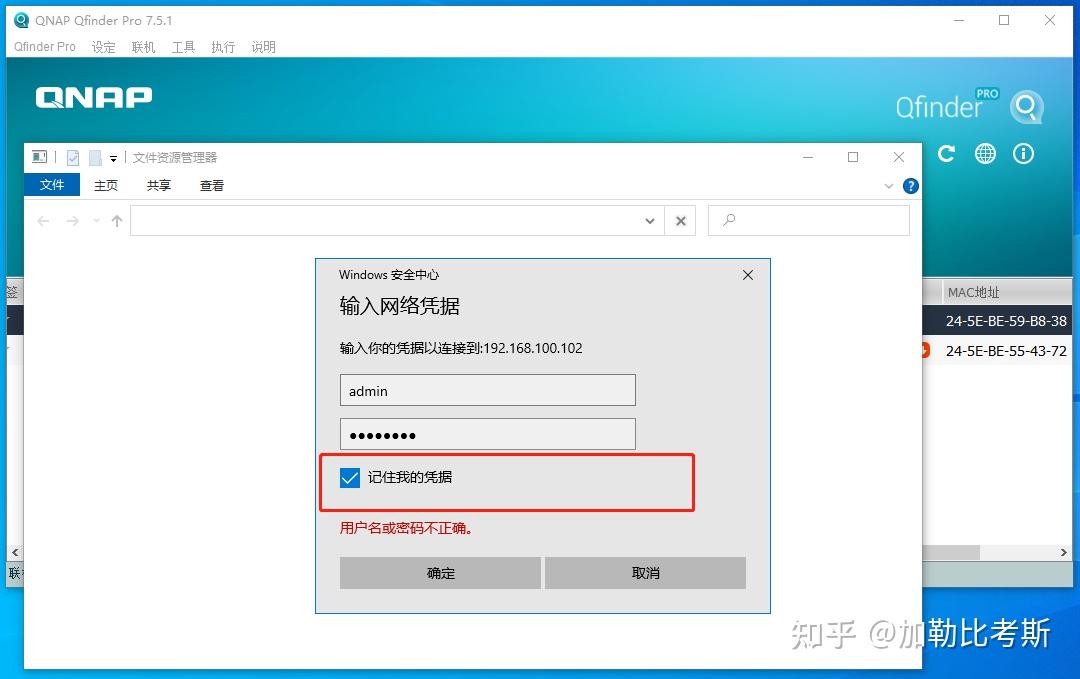Open the quick access toolbar customize arrow
This screenshot has height=679, width=1080.
pyautogui.click(x=113, y=157)
